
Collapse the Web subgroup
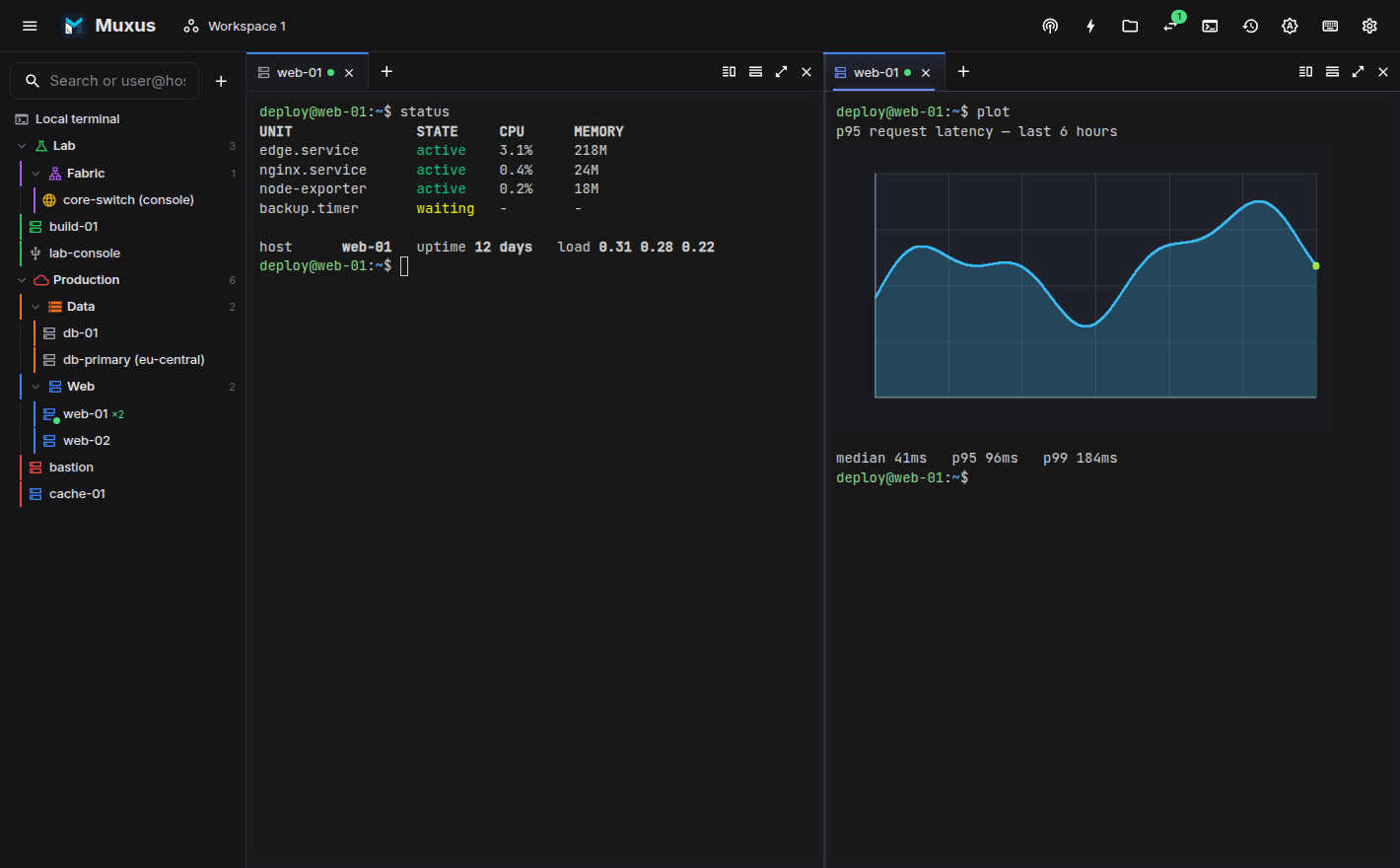pos(35,387)
